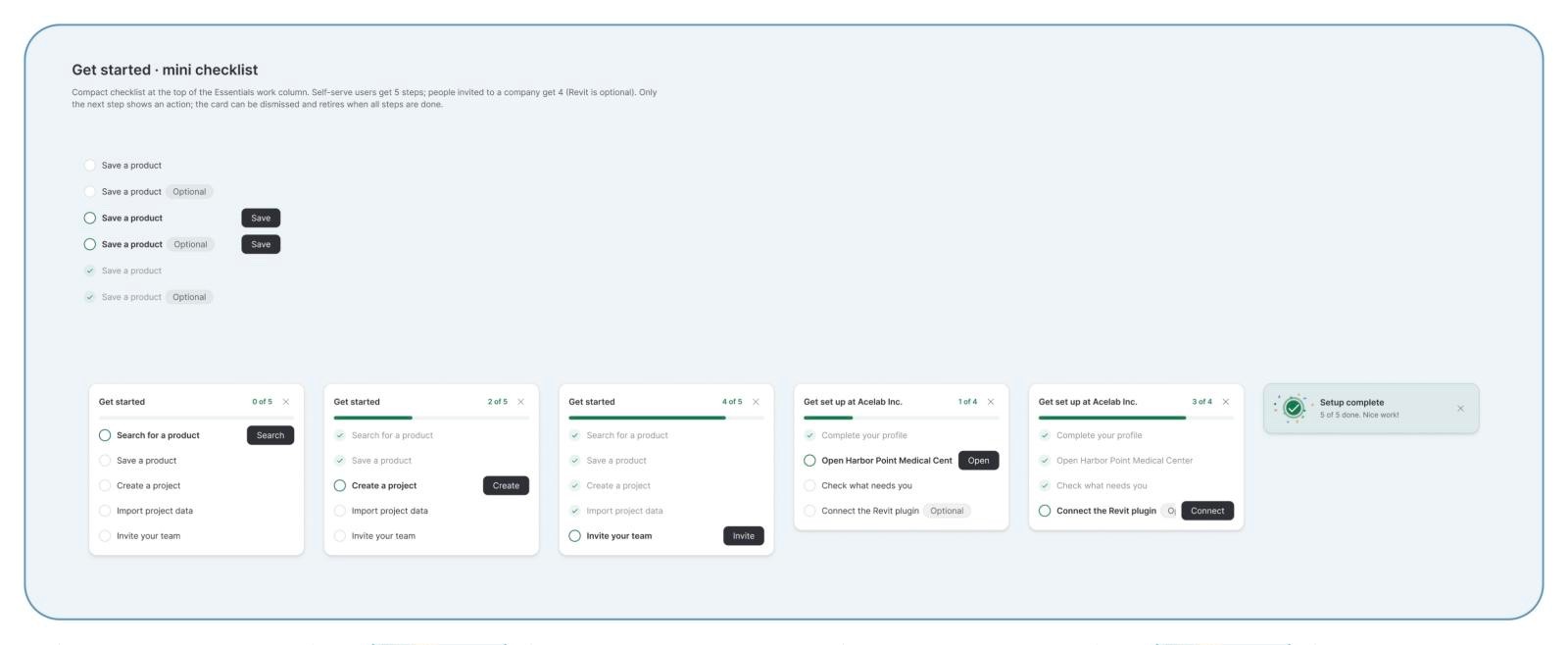The width and height of the screenshot is (1568, 645).
Task: Click green check by Complete your profile in 1 of 4 card
Action: click(809, 435)
